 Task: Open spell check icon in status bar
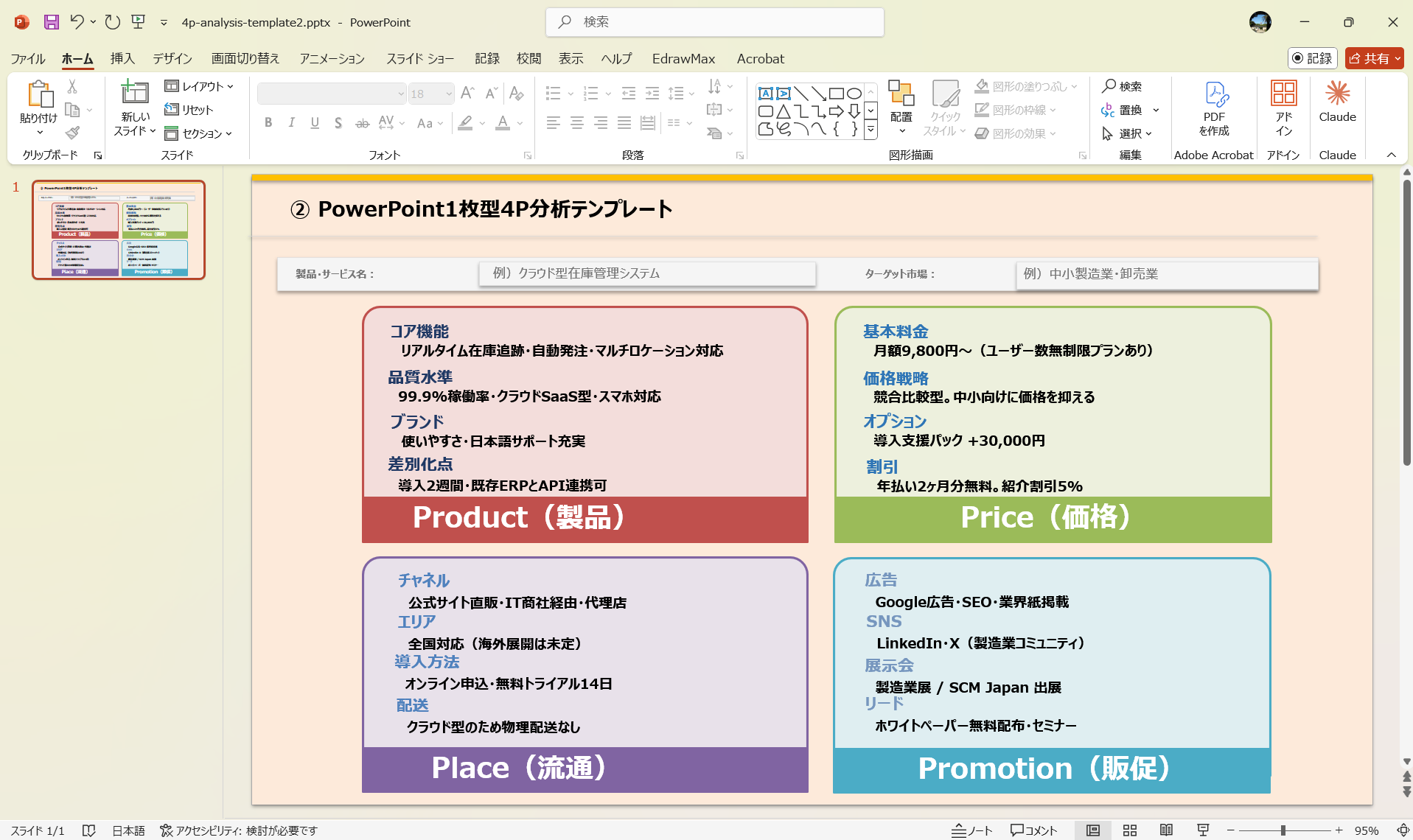click(88, 830)
